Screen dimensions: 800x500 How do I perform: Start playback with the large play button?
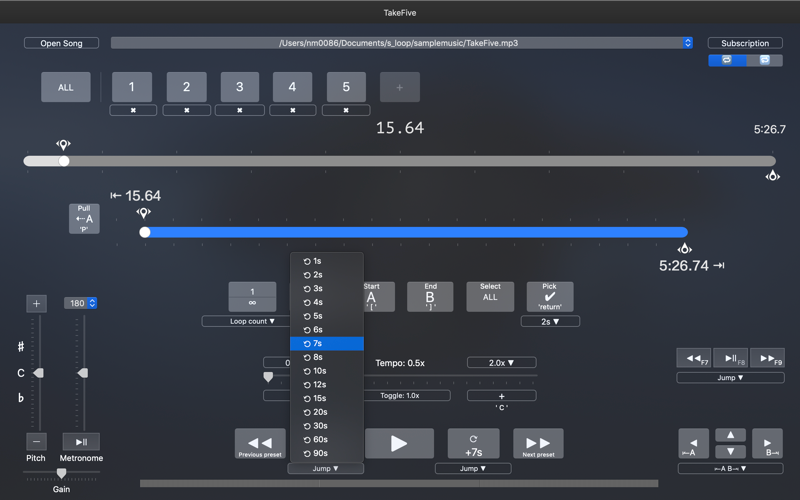399,443
